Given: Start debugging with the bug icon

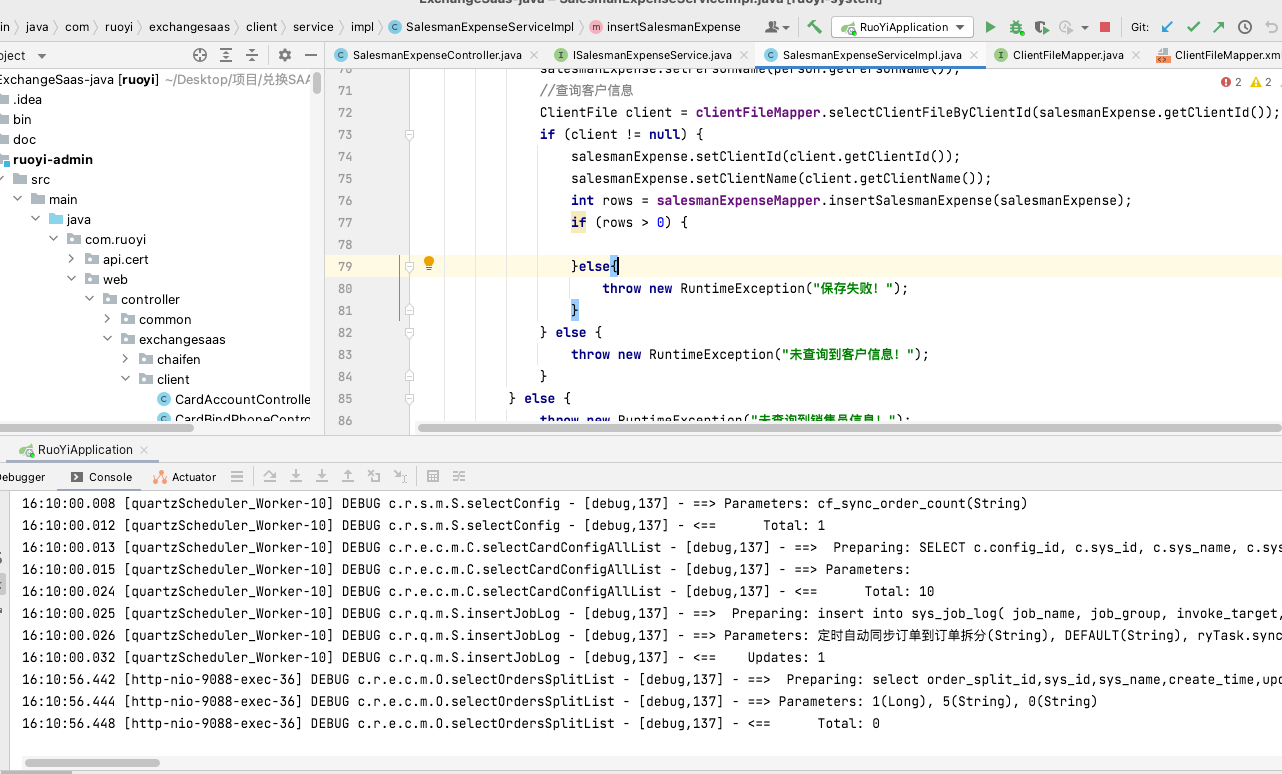Looking at the screenshot, I should pyautogui.click(x=1016, y=27).
